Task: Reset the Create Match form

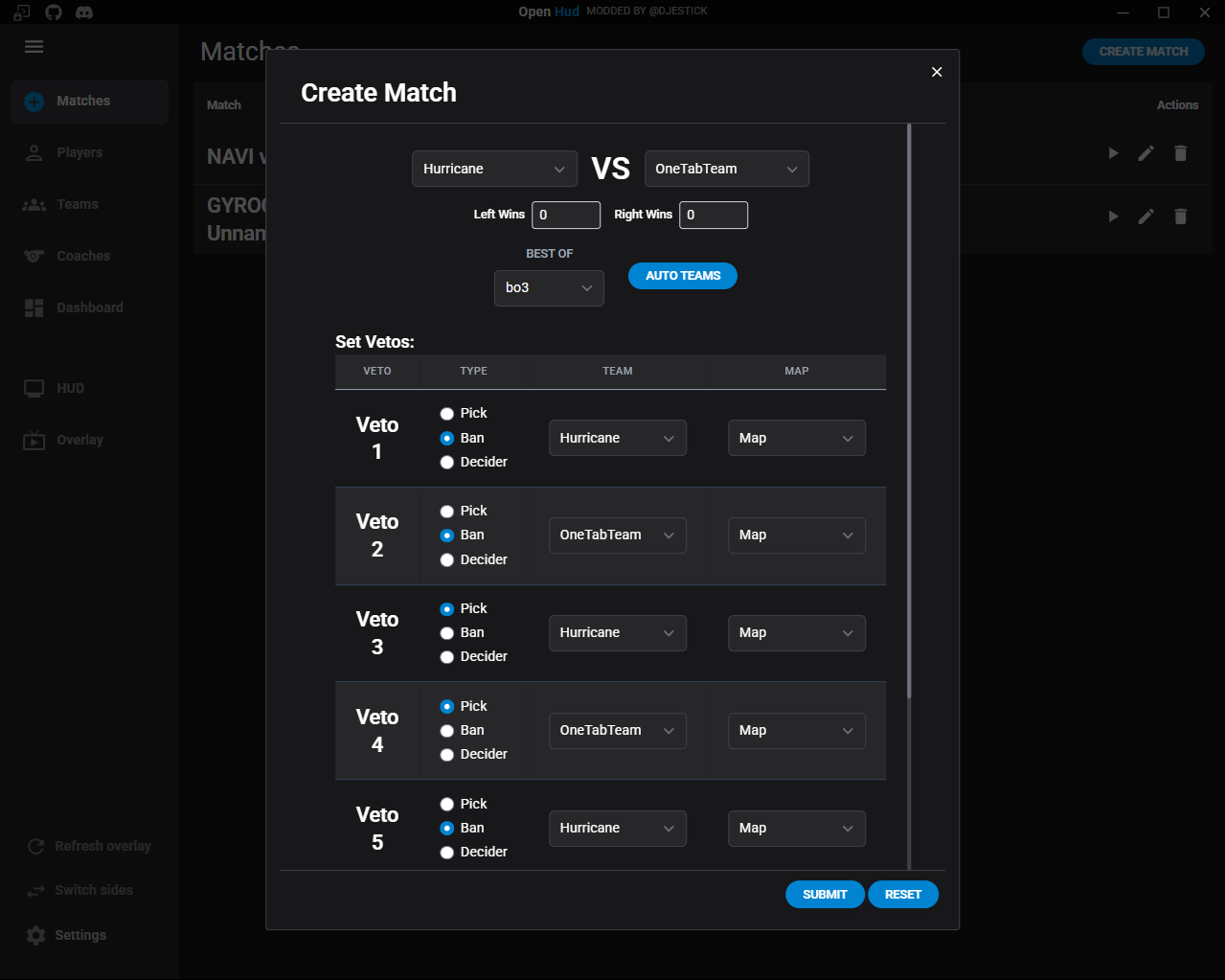Action: [903, 895]
